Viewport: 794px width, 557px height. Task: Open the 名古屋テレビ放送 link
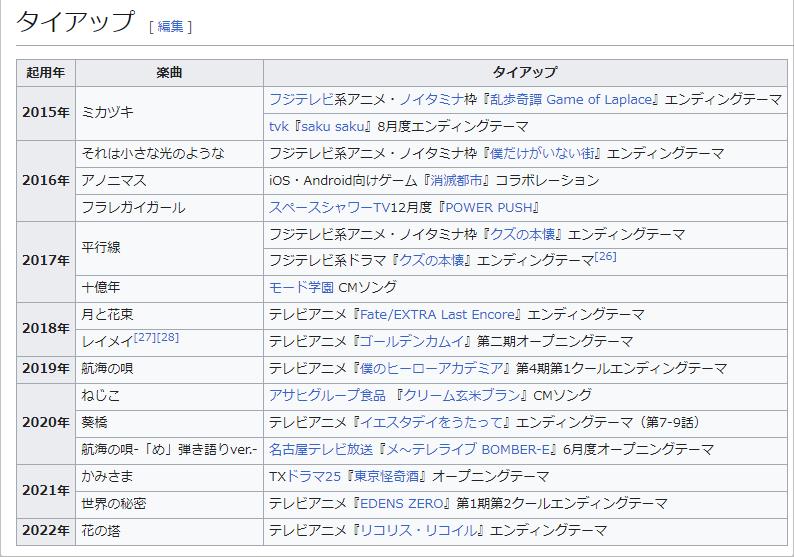[x=321, y=449]
